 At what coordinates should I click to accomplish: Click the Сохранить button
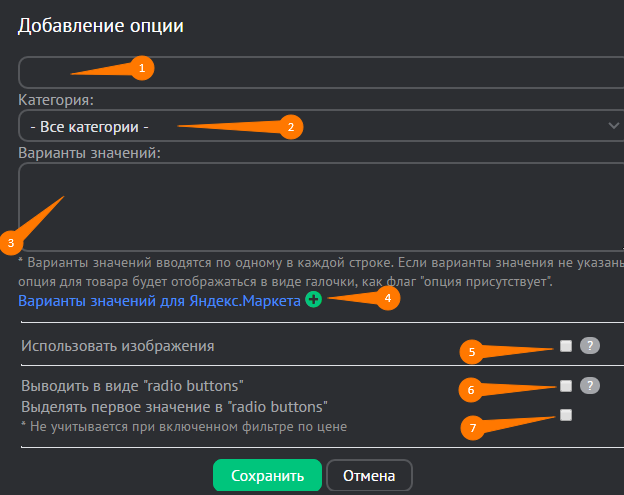(266, 475)
